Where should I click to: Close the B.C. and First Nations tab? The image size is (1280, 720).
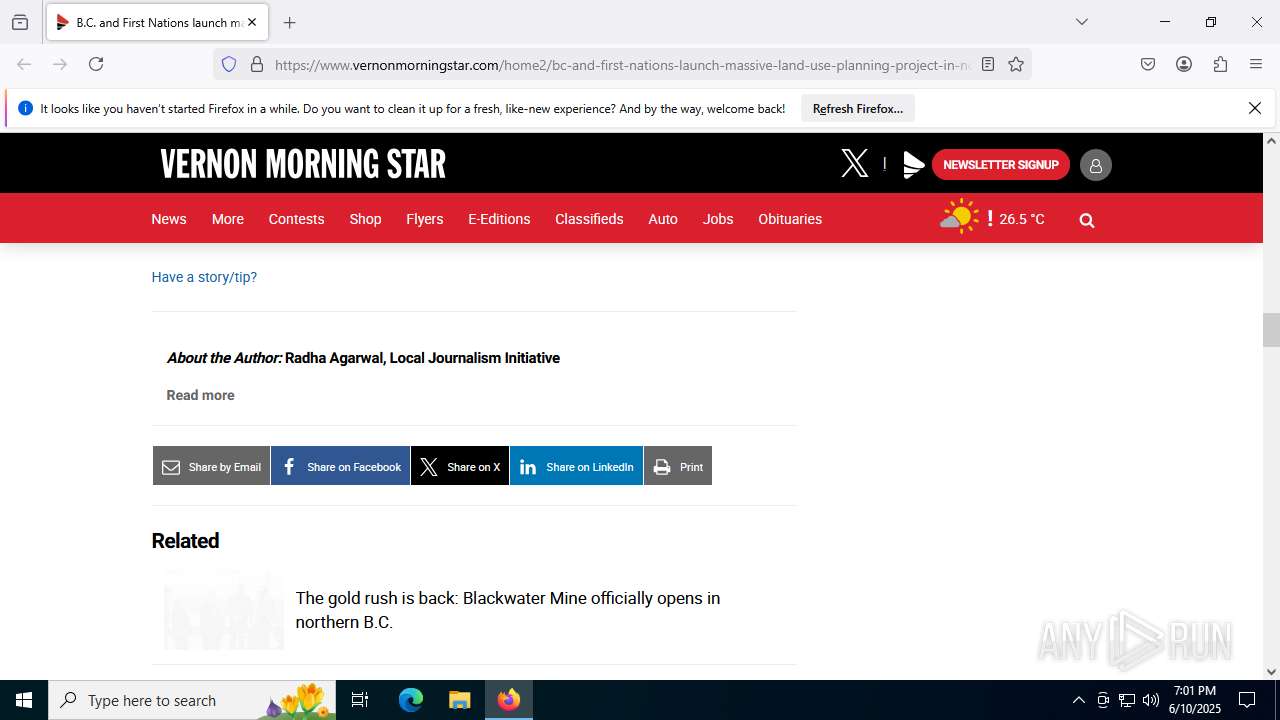click(x=252, y=22)
